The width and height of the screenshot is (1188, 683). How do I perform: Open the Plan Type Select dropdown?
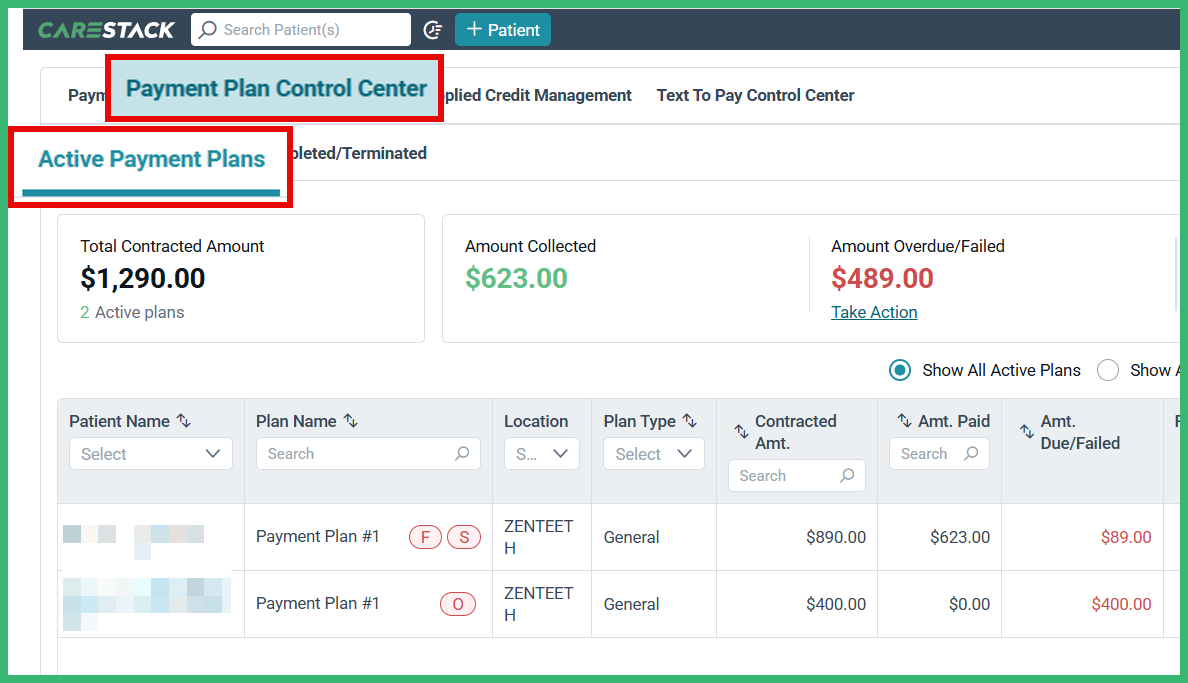[653, 453]
